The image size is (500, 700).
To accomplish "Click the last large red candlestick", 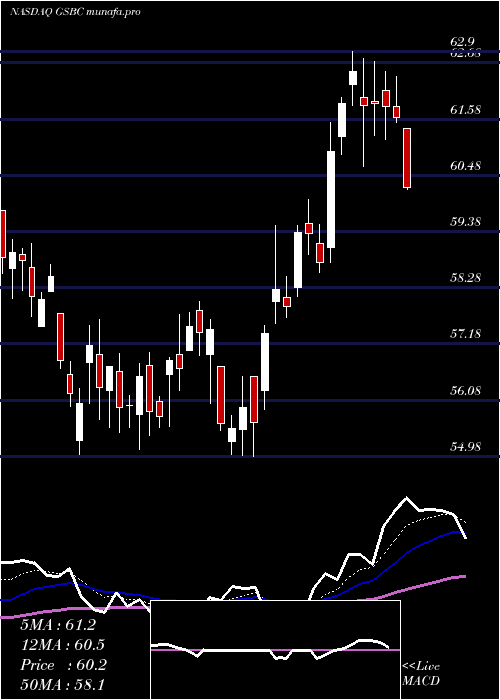I will (407, 158).
